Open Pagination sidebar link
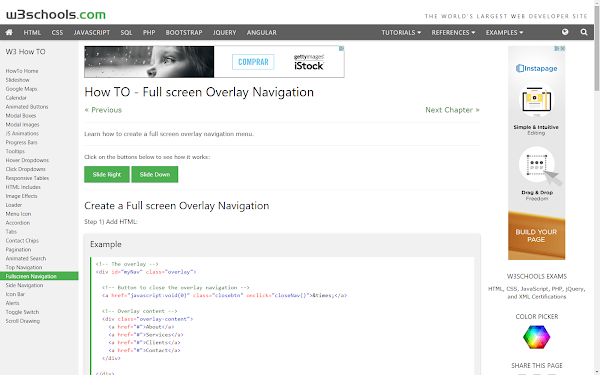Image resolution: width=600 pixels, height=375 pixels. [18, 249]
